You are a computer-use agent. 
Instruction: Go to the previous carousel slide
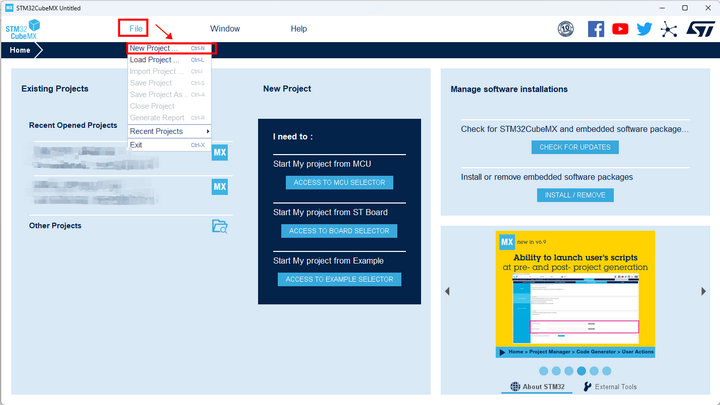[447, 291]
